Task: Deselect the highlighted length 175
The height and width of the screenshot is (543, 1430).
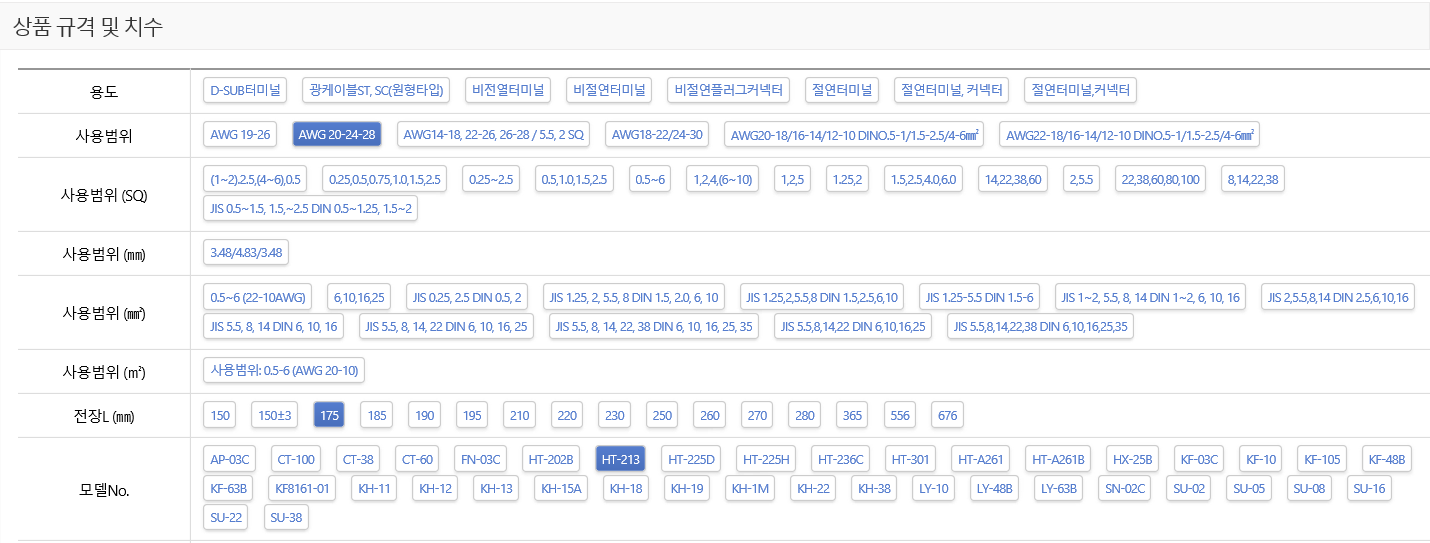Action: [329, 414]
